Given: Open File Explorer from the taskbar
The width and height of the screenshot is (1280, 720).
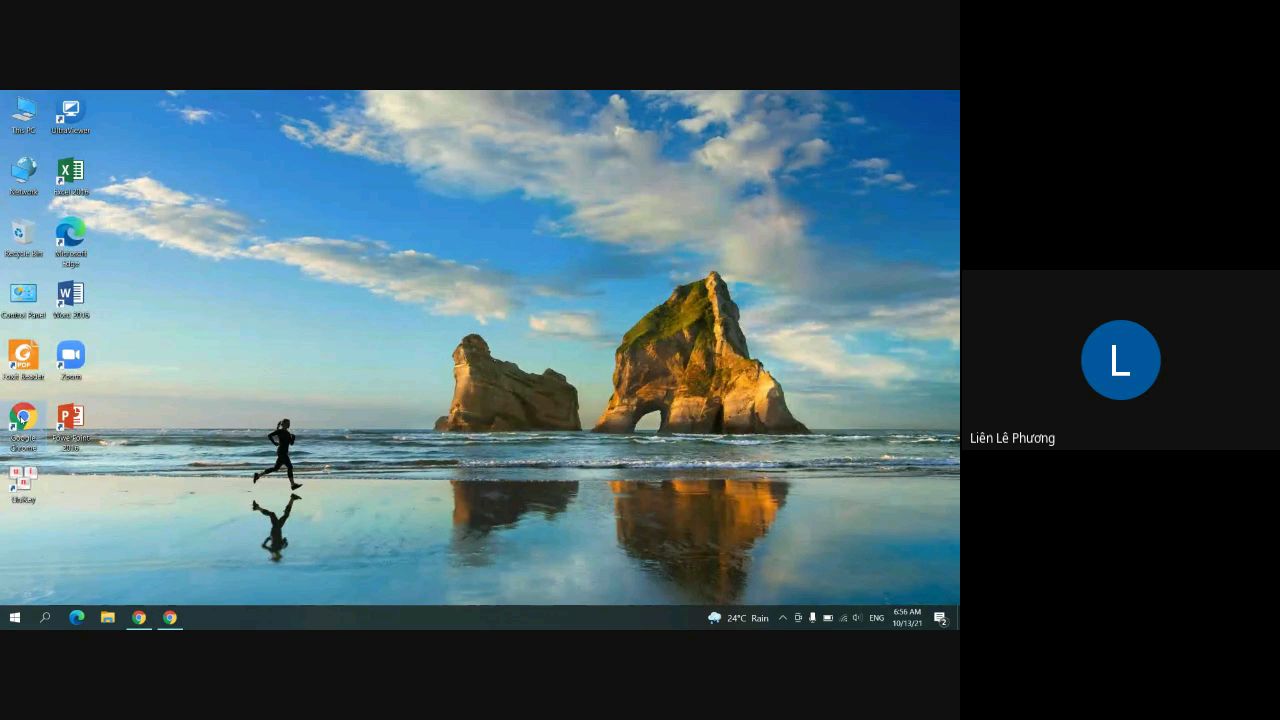Looking at the screenshot, I should coord(107,618).
